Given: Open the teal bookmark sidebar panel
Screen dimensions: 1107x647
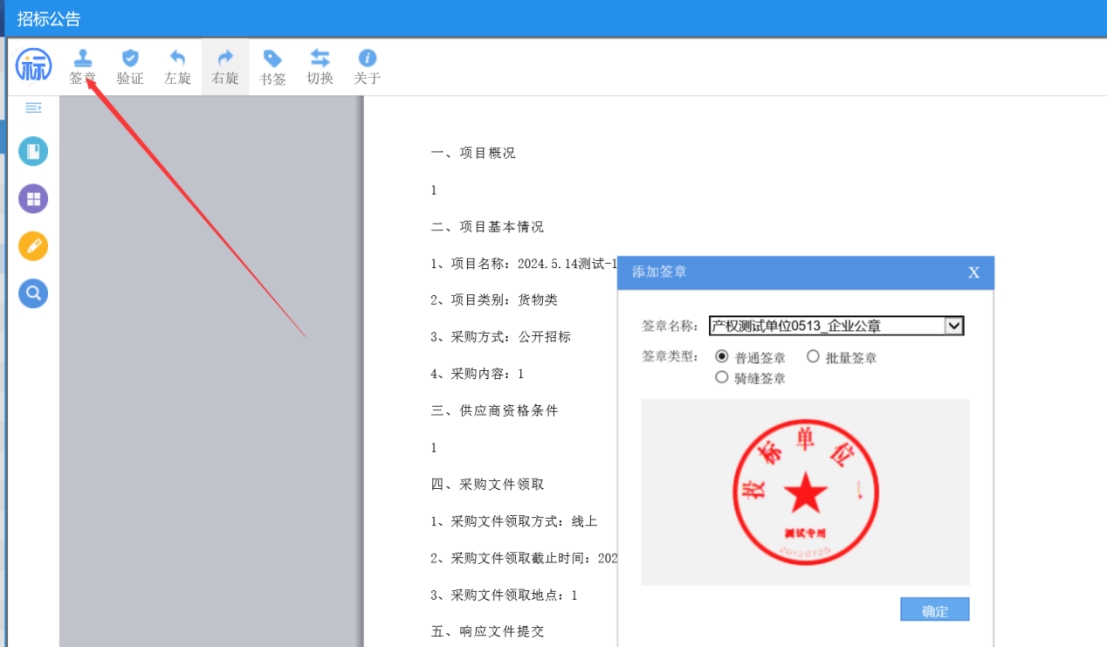Looking at the screenshot, I should click(x=33, y=152).
